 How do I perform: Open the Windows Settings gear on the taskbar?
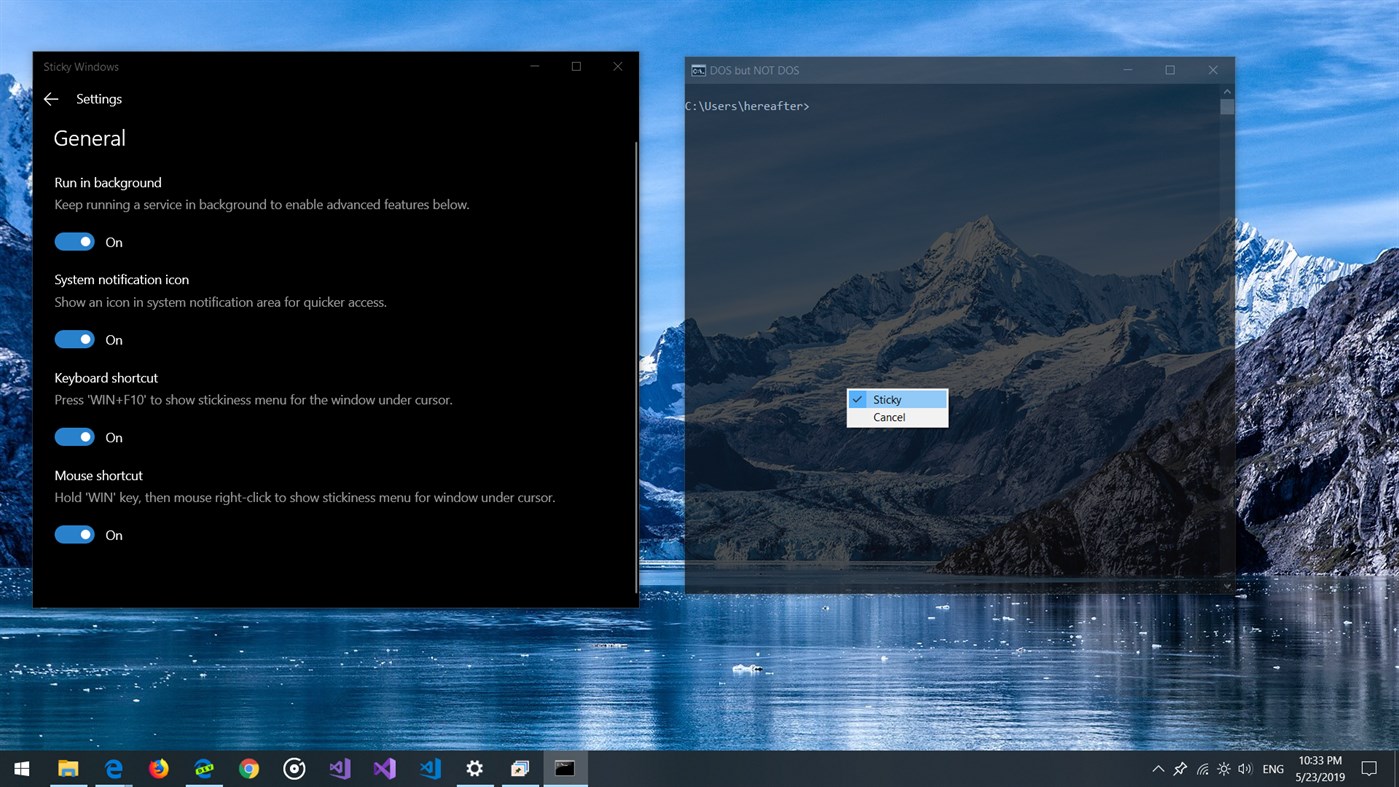pyautogui.click(x=474, y=768)
